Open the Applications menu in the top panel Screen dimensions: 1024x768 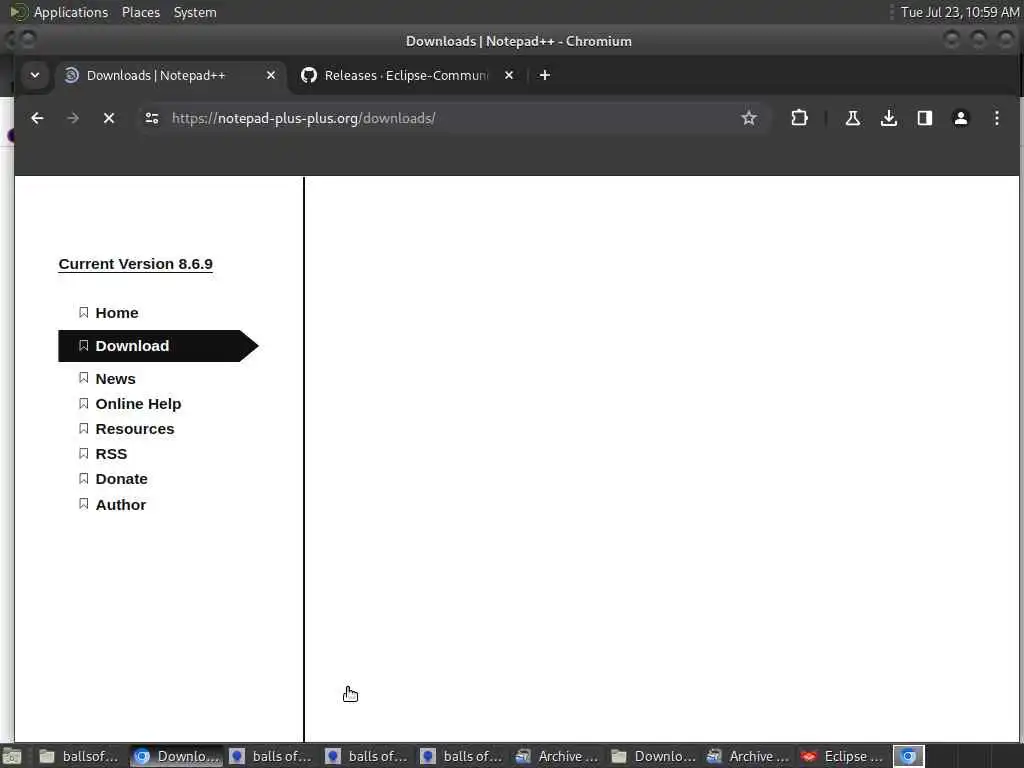point(71,12)
